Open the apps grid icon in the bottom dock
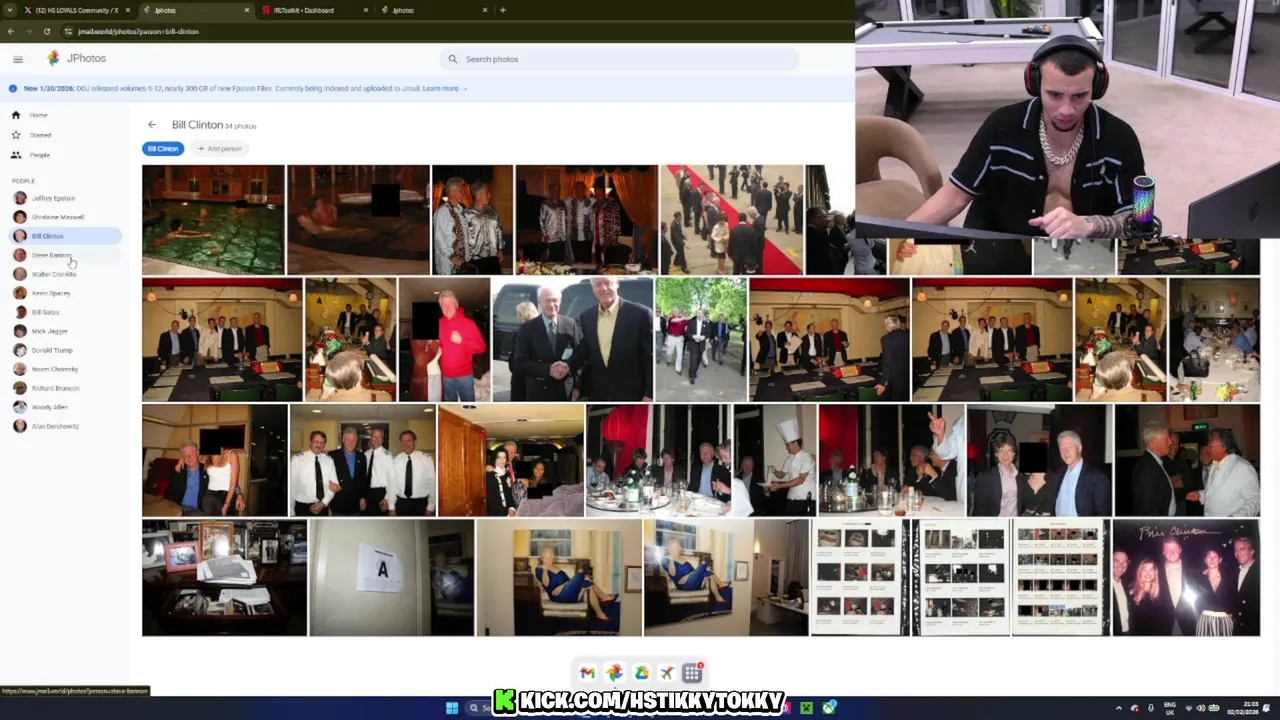 tap(692, 673)
